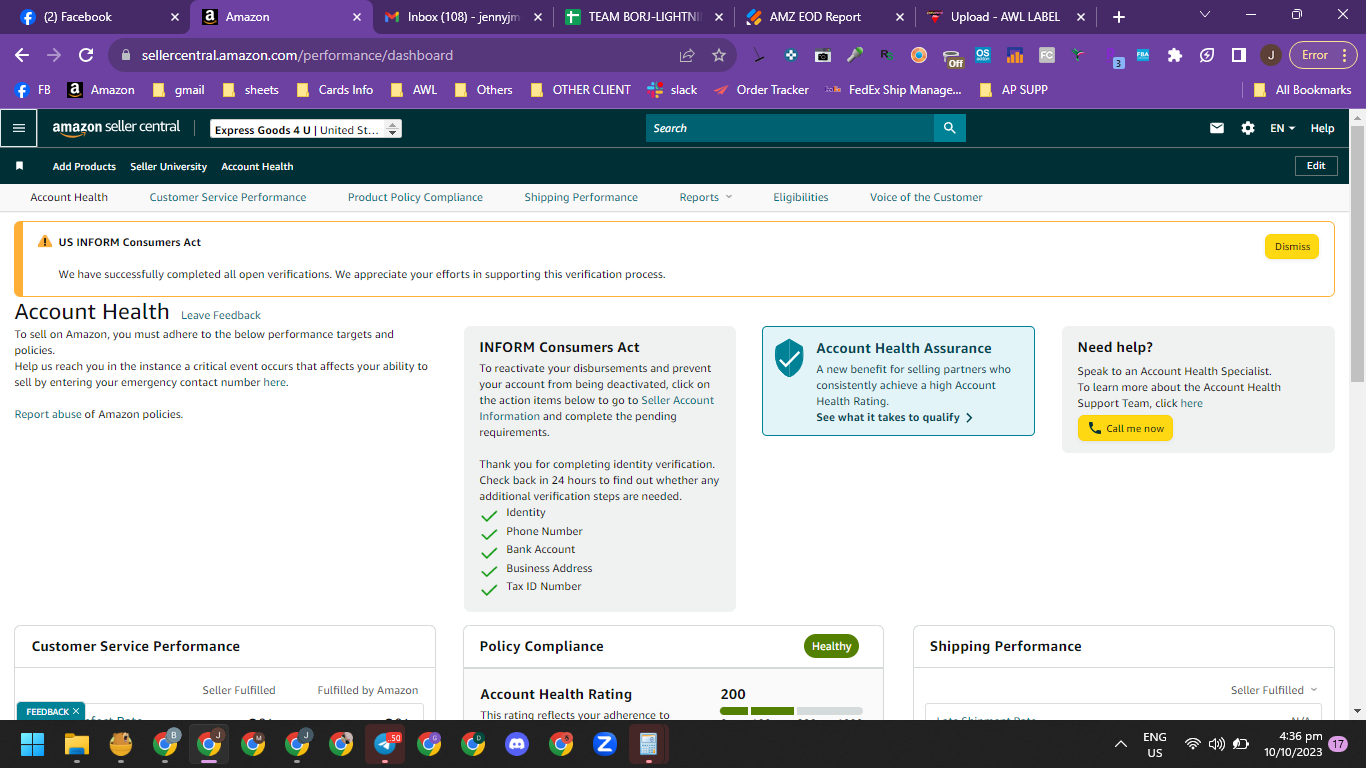Open Zoom from the taskbar

pos(604,744)
